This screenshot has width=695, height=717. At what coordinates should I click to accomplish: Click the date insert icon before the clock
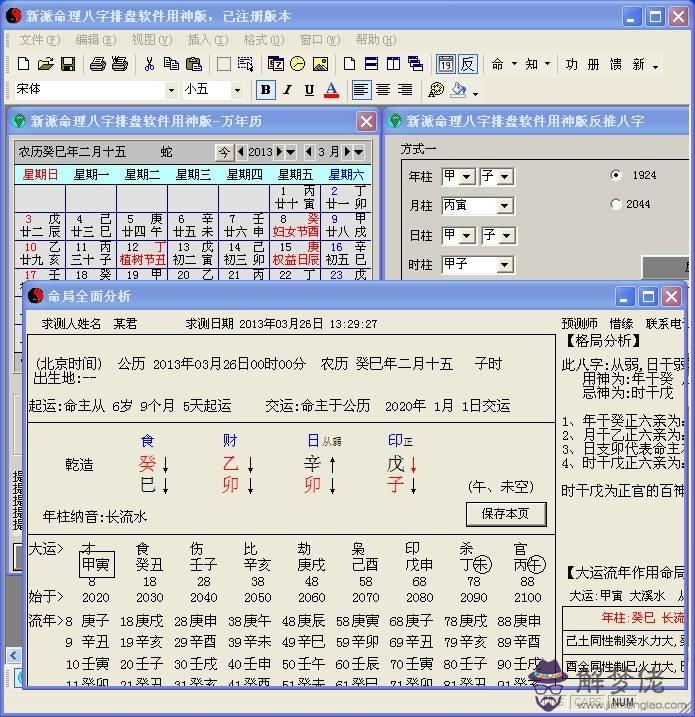pyautogui.click(x=276, y=64)
